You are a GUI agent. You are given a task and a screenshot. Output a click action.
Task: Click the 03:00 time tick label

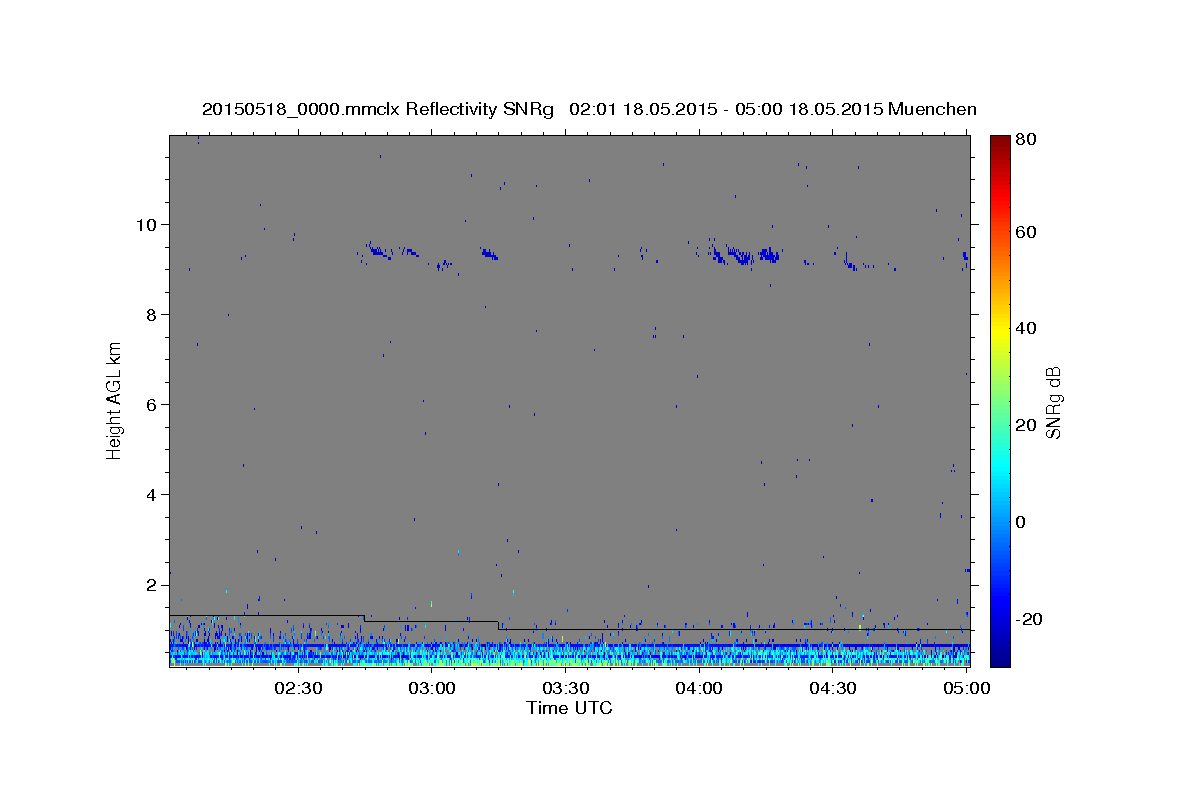click(x=432, y=688)
